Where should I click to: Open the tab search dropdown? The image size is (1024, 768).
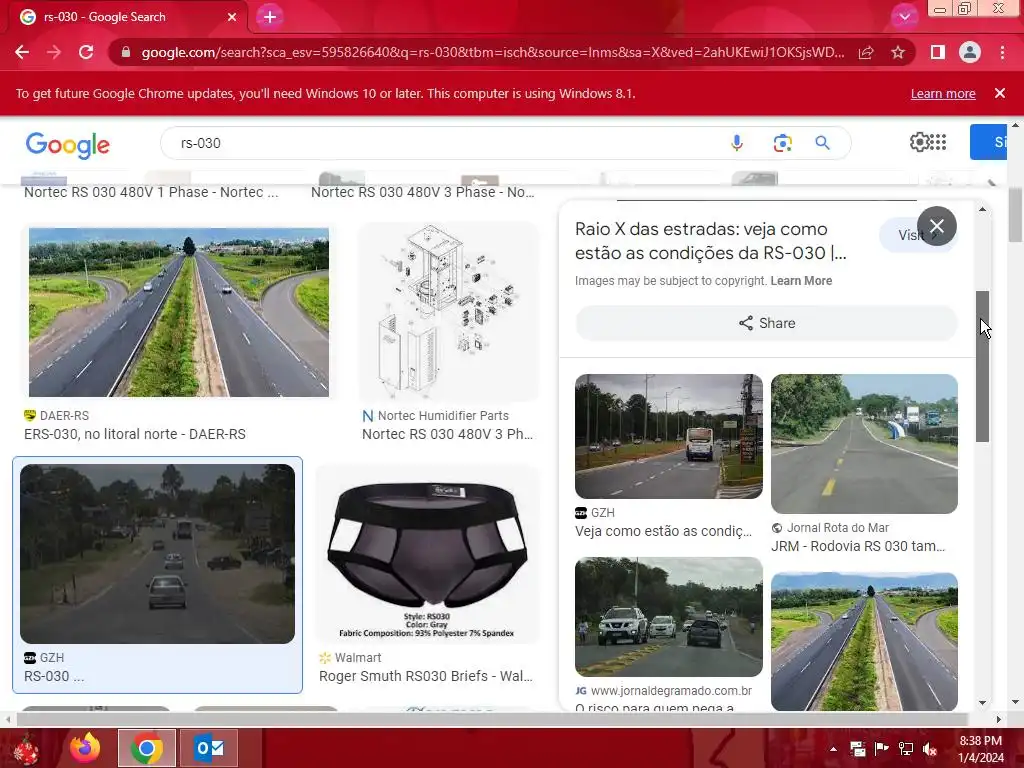coord(904,17)
